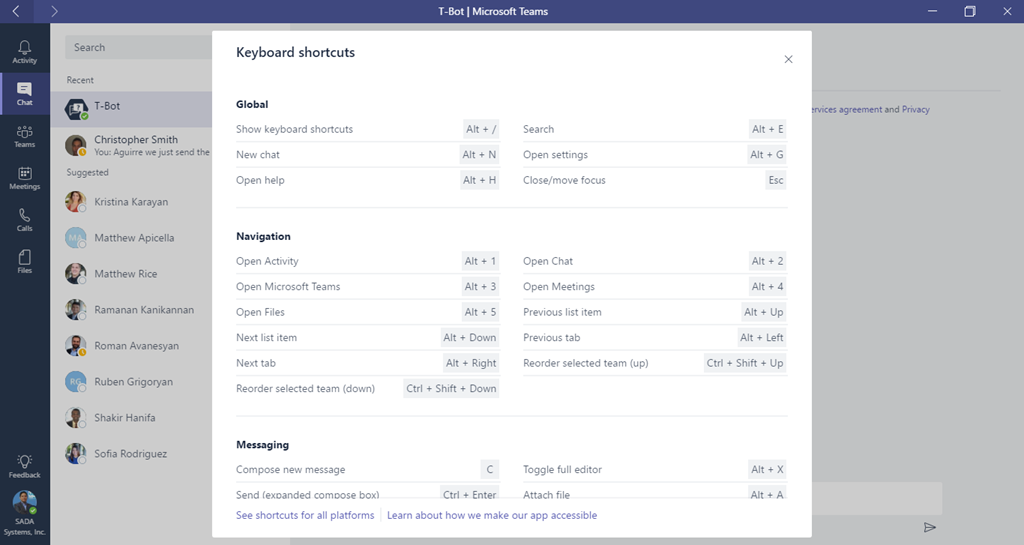Click the SADA Systems profile avatar
The width and height of the screenshot is (1024, 545).
click(x=24, y=502)
